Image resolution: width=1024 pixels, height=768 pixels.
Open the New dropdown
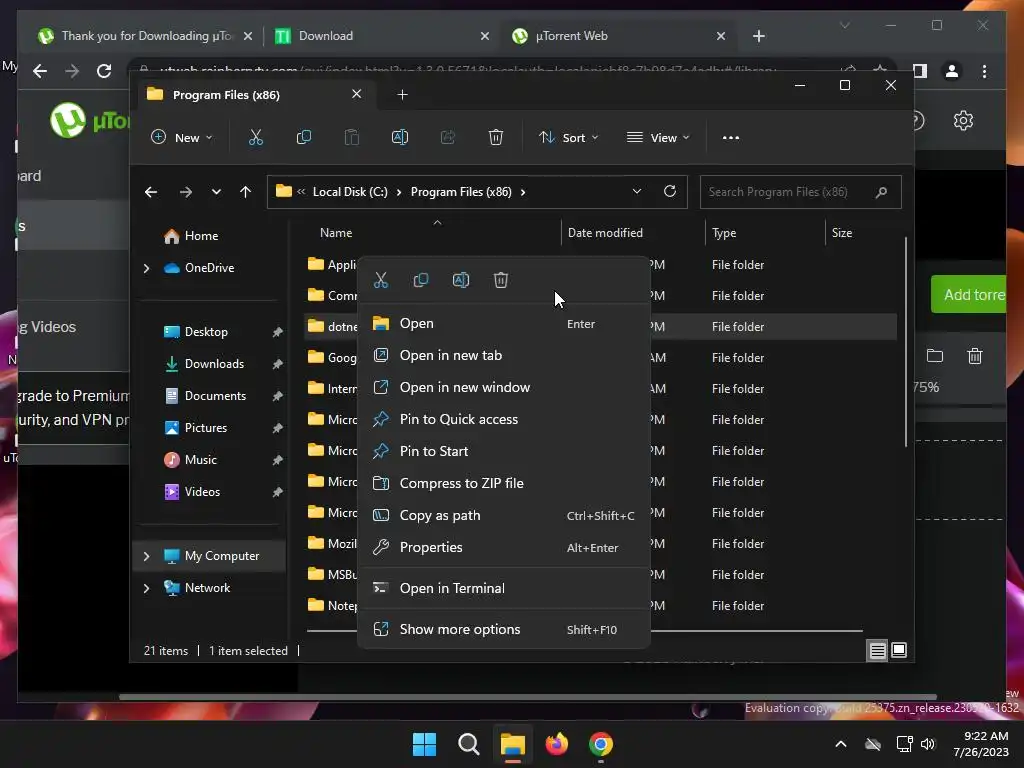click(x=182, y=137)
